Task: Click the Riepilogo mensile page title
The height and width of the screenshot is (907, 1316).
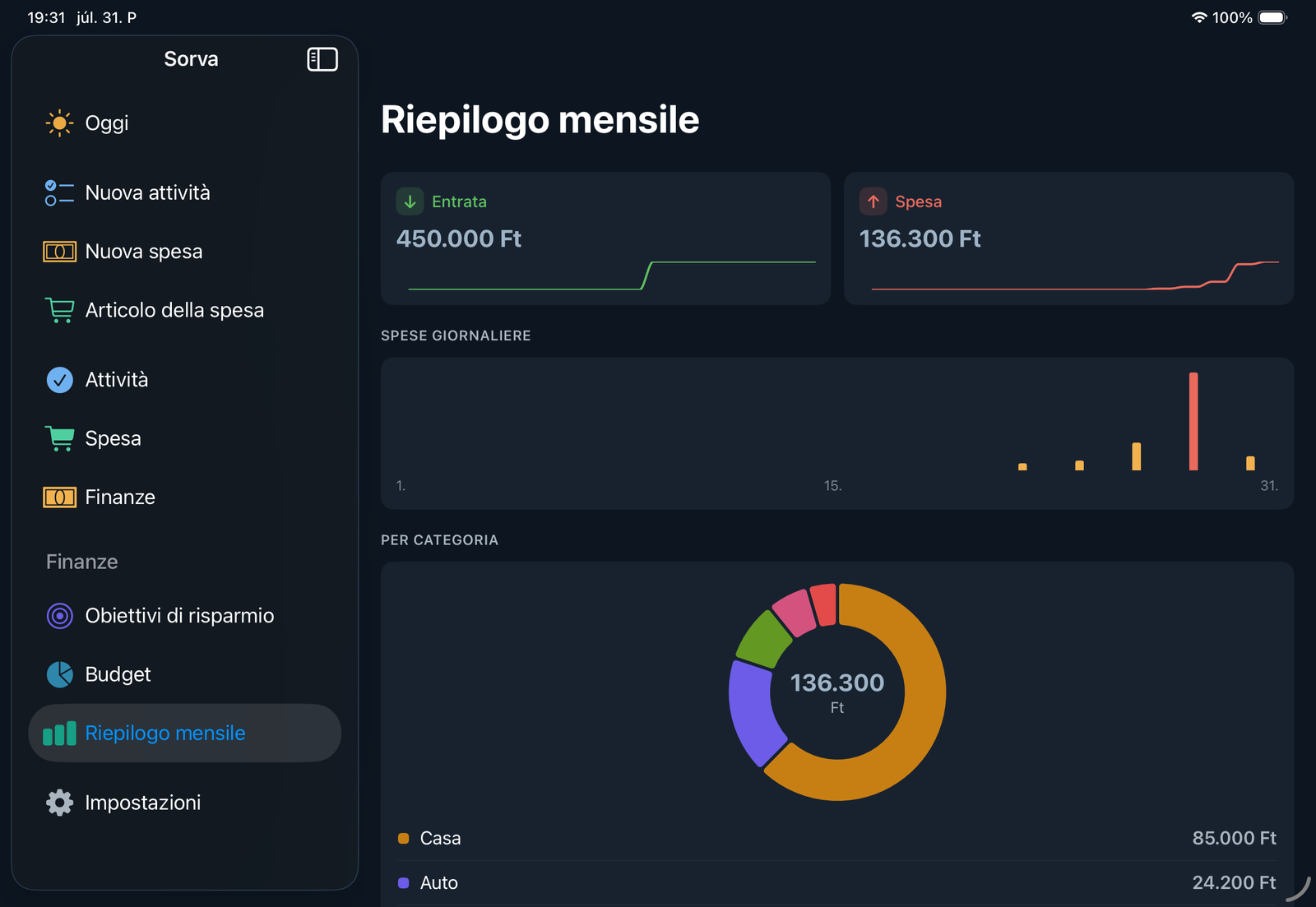Action: (540, 120)
